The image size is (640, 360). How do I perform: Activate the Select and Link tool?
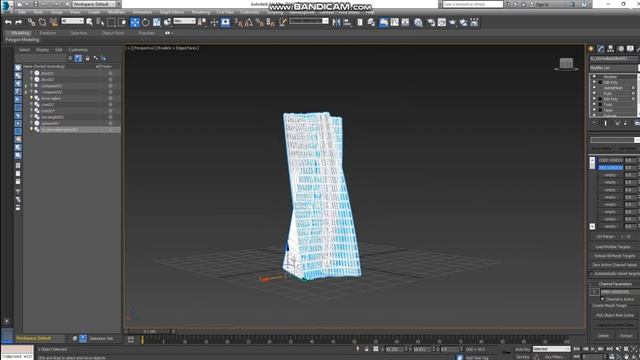pos(31,22)
